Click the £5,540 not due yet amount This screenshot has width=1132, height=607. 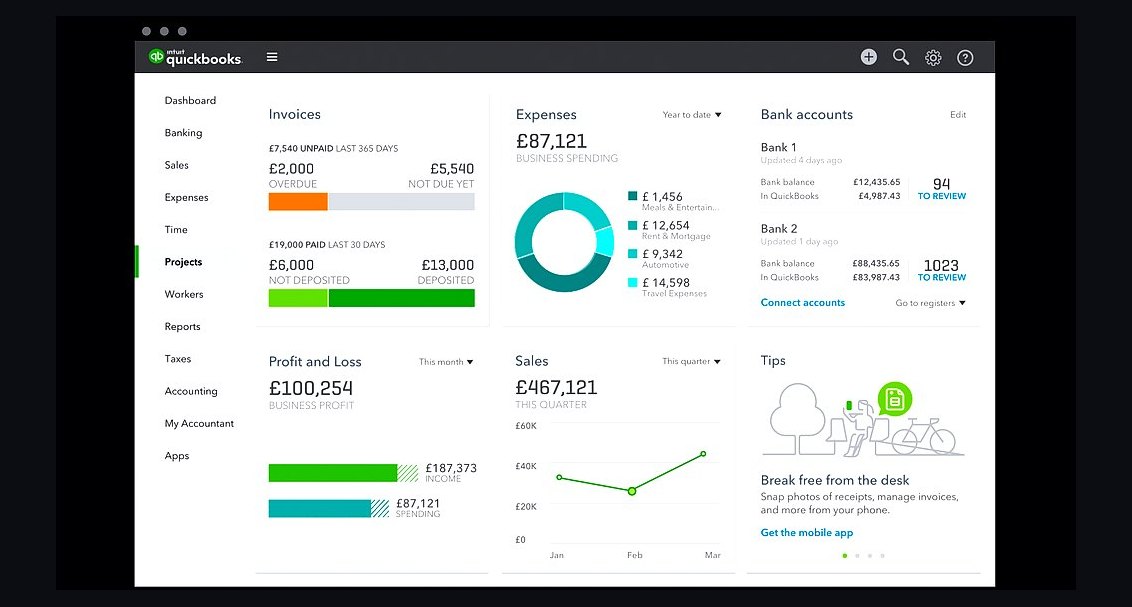[452, 169]
